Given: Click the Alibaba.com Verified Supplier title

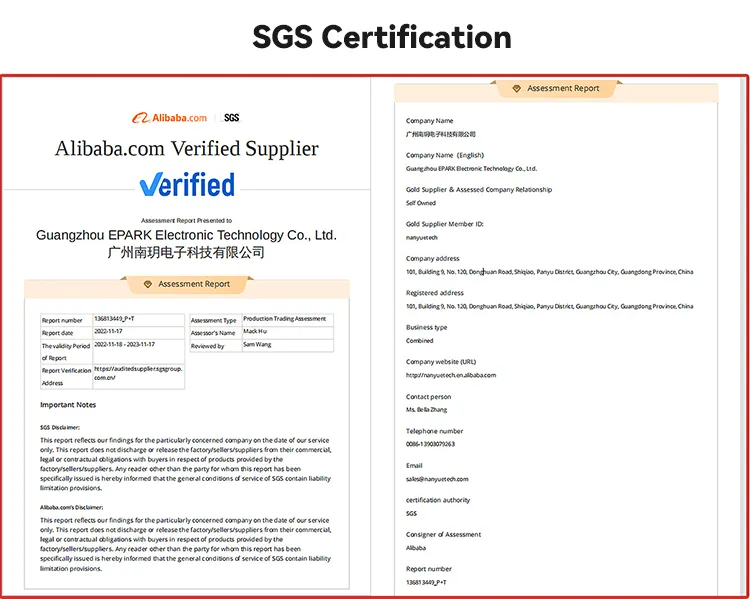Looking at the screenshot, I should click(186, 149).
